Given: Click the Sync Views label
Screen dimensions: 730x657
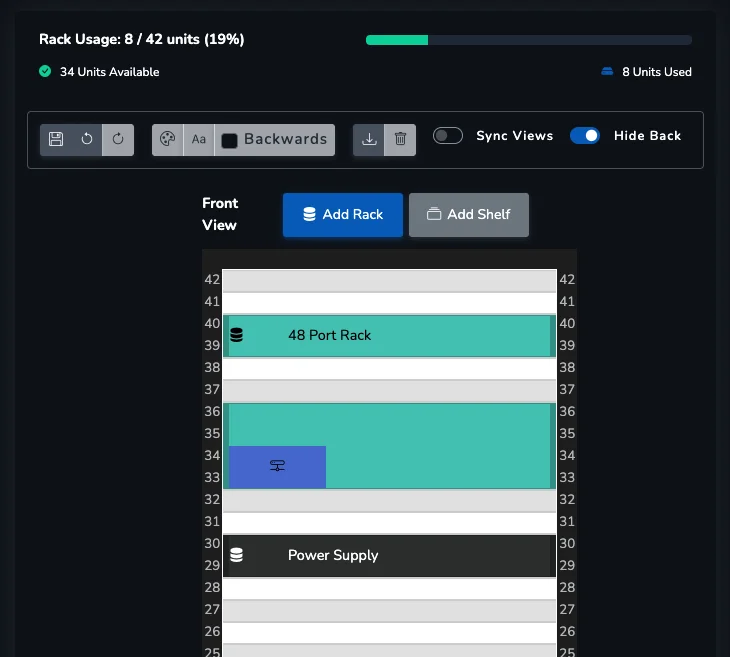Looking at the screenshot, I should (x=514, y=135).
